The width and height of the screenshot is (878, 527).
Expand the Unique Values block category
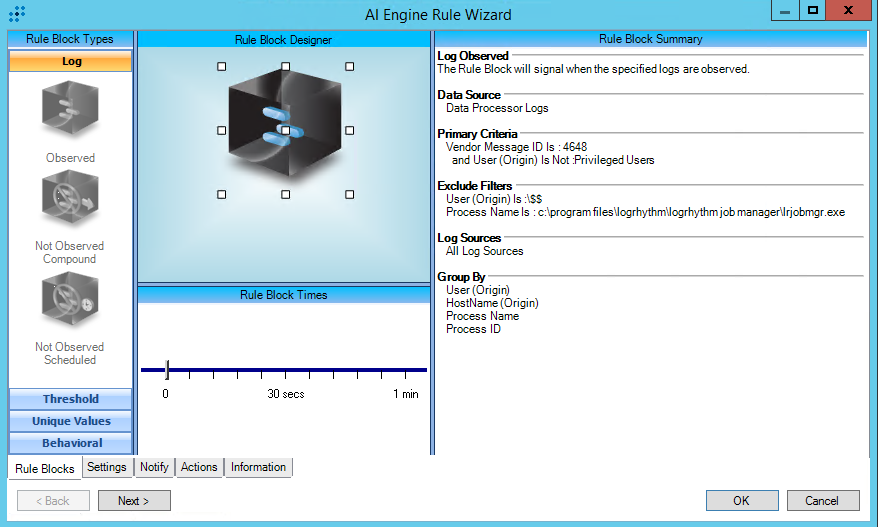point(70,421)
